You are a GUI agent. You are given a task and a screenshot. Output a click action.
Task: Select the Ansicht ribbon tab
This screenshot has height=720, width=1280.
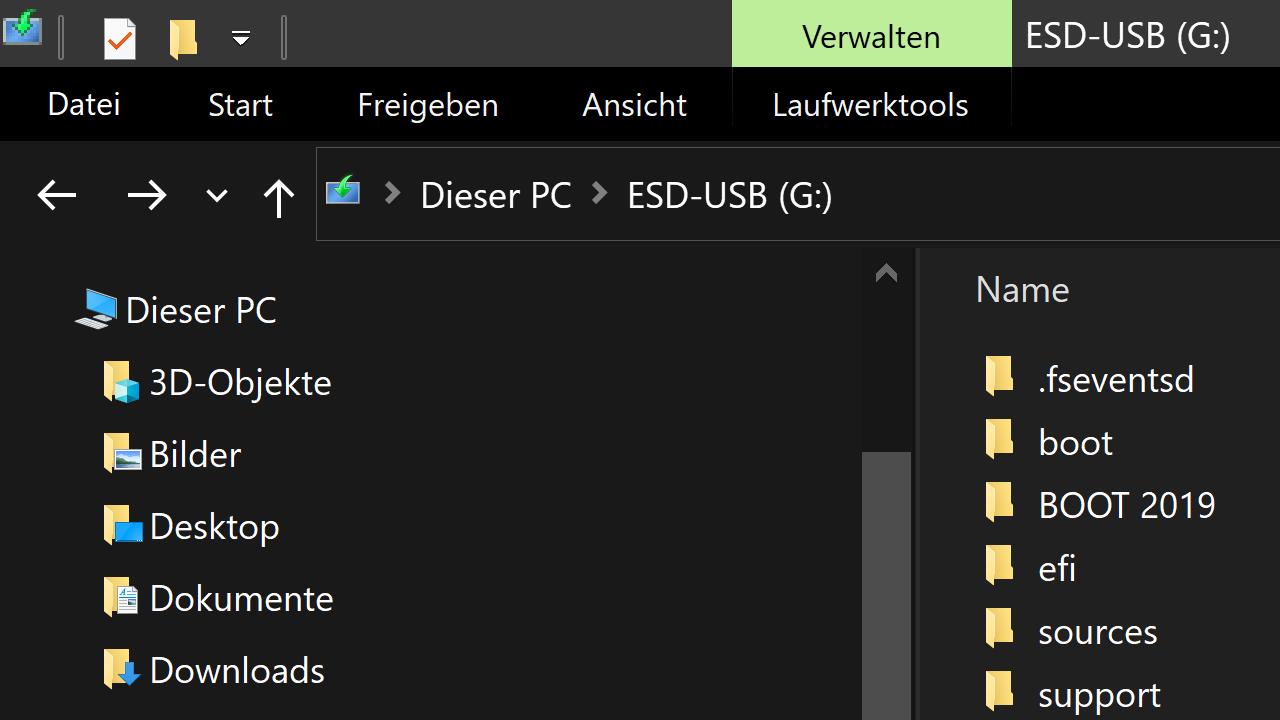pyautogui.click(x=635, y=105)
